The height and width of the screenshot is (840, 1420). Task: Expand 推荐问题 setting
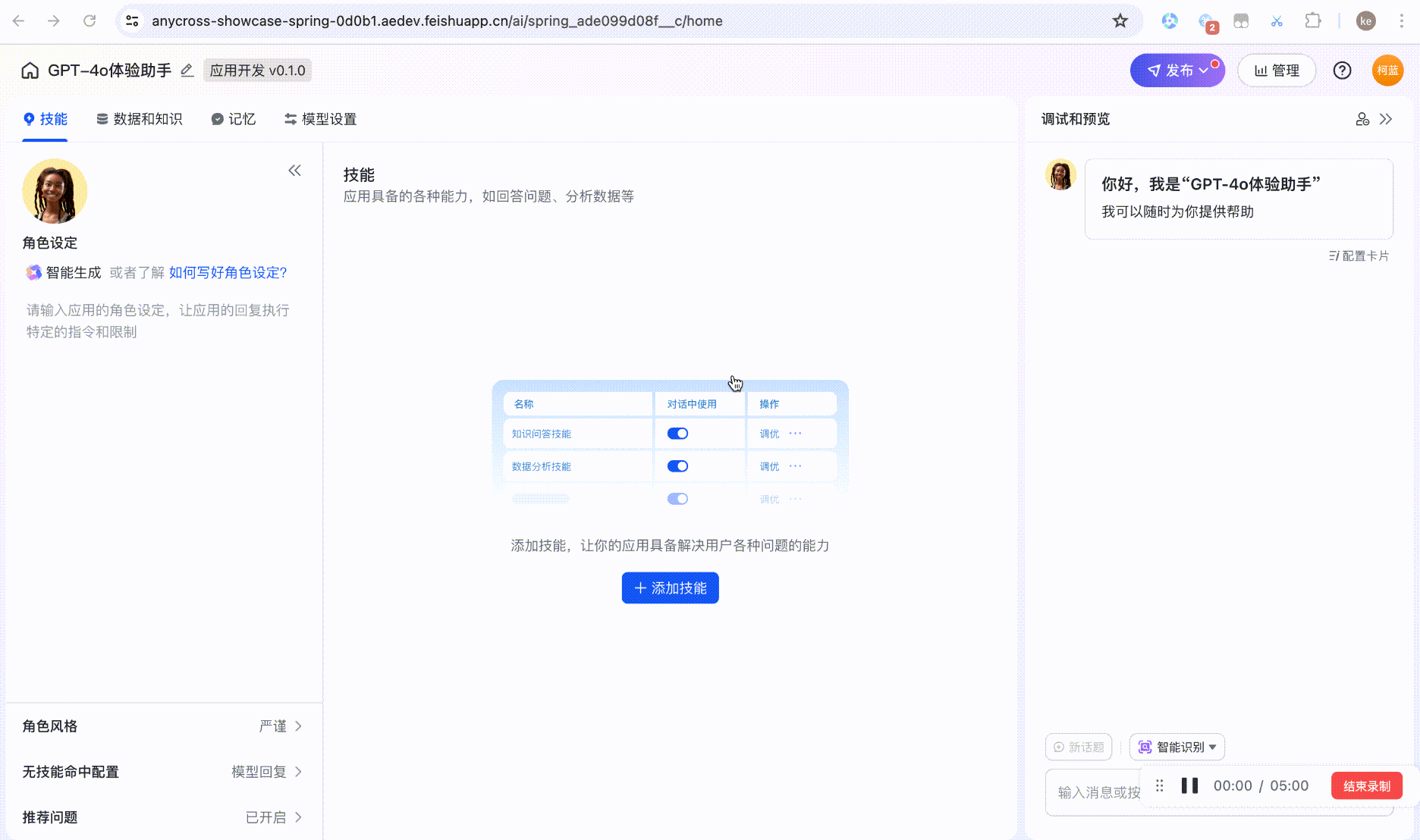pos(164,817)
